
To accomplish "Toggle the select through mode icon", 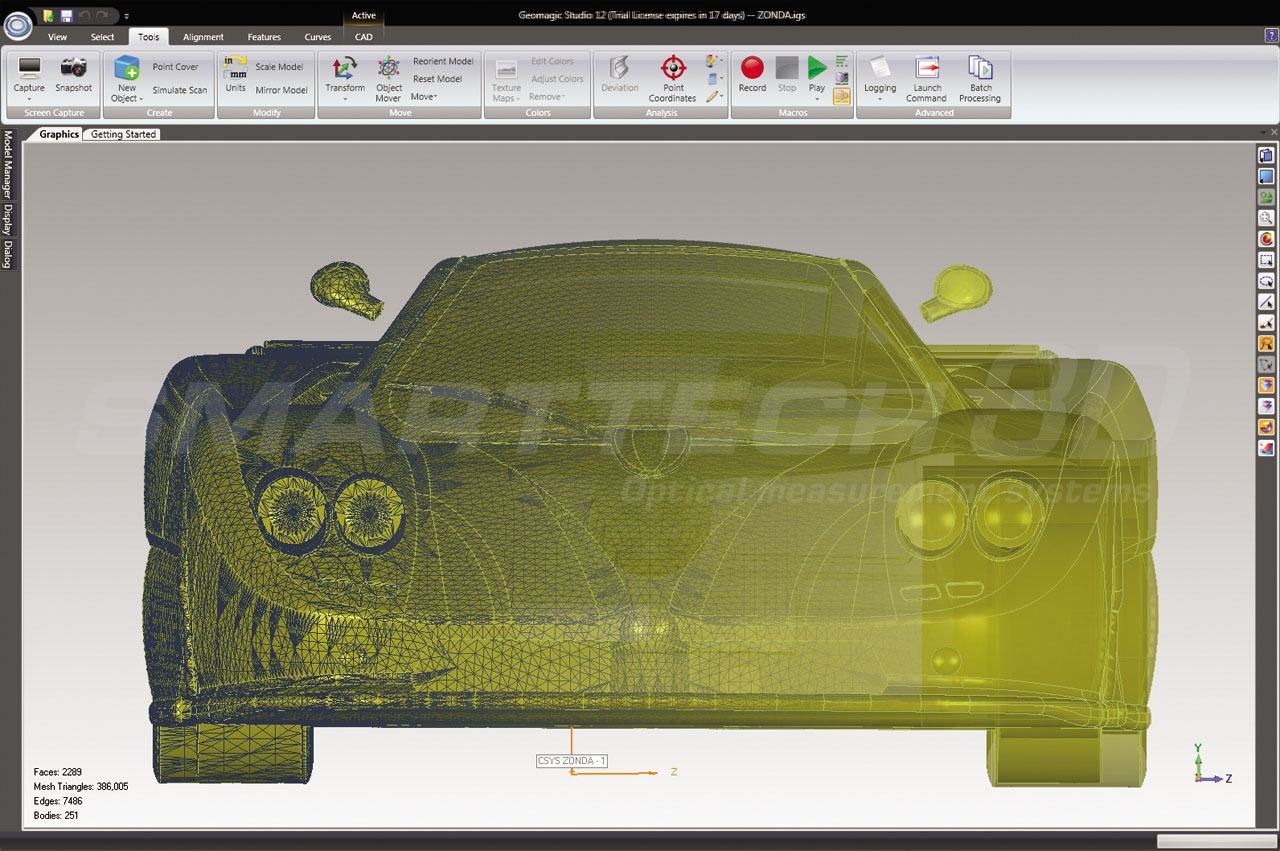I will pos(1266,407).
